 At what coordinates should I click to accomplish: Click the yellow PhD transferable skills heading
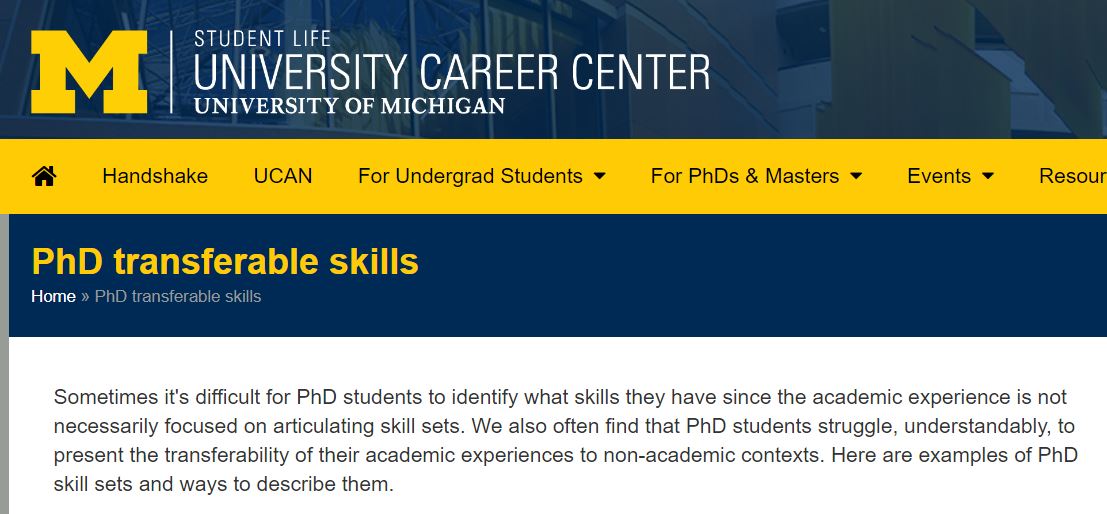click(225, 261)
